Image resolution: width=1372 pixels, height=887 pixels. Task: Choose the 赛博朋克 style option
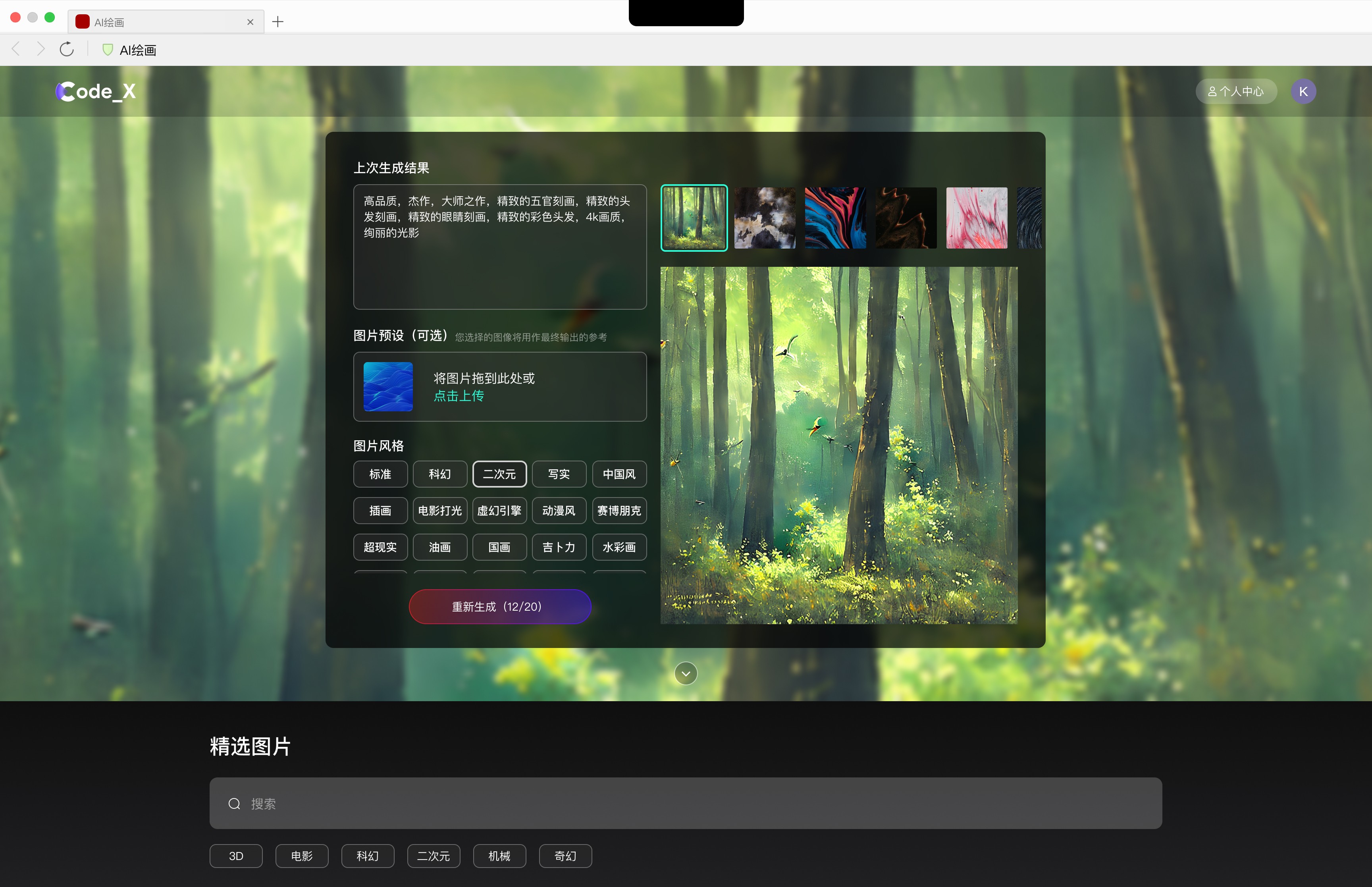pyautogui.click(x=619, y=510)
